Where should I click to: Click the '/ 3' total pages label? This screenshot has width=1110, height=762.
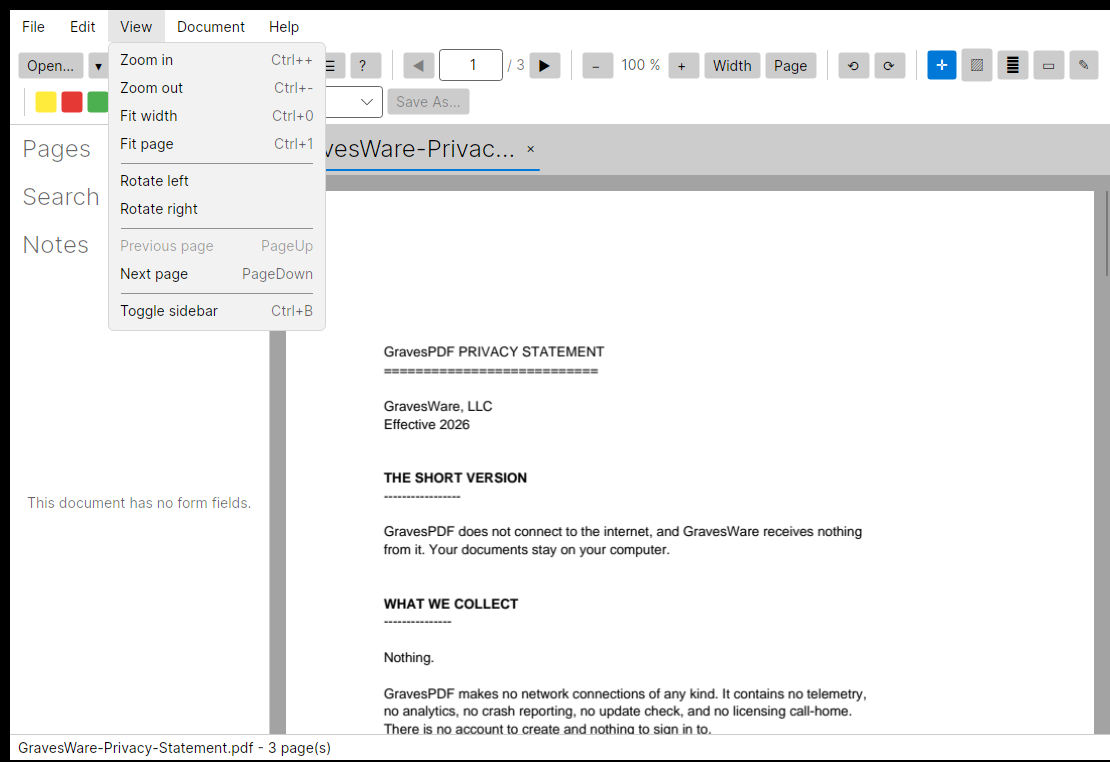tap(515, 65)
